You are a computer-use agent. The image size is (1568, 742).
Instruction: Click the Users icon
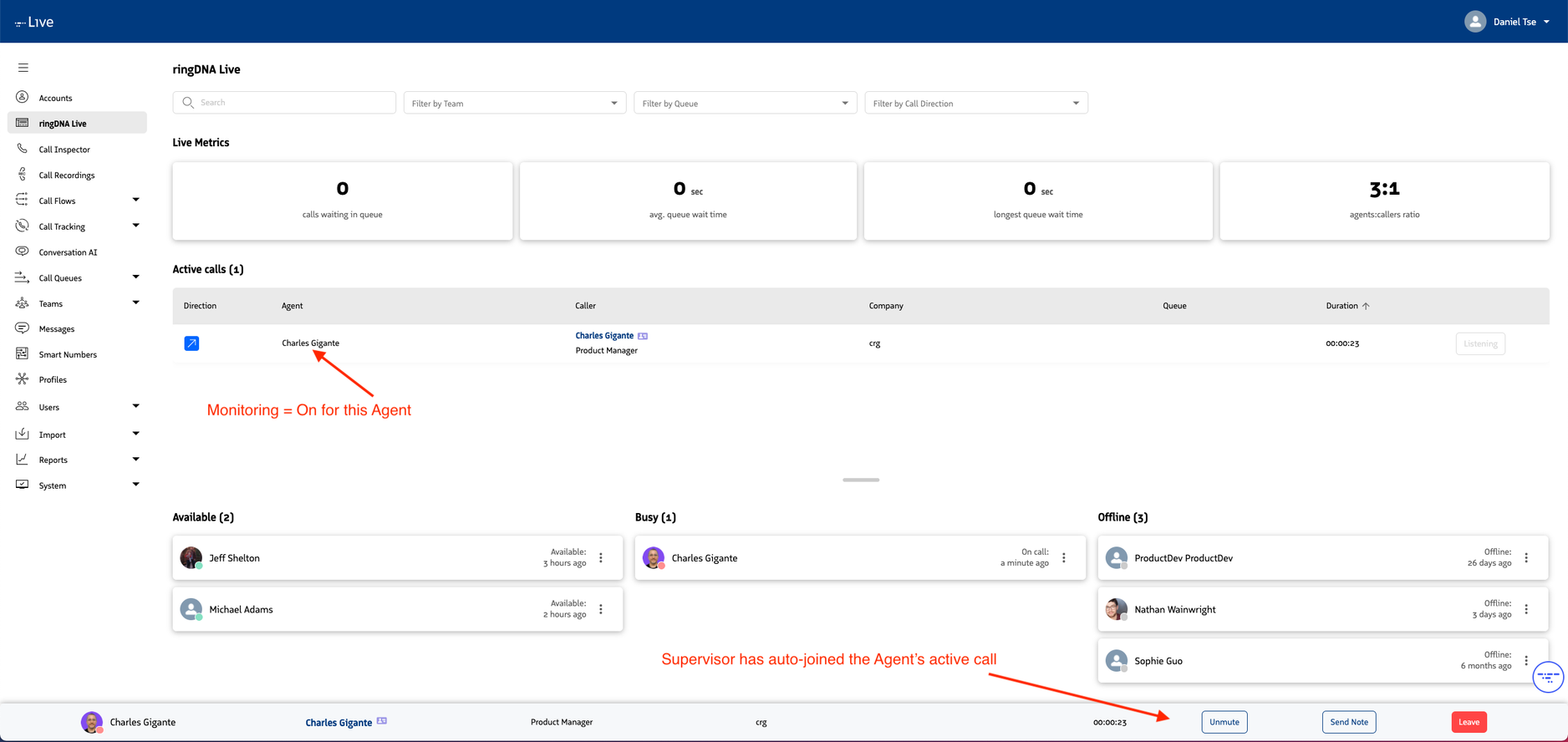[23, 406]
